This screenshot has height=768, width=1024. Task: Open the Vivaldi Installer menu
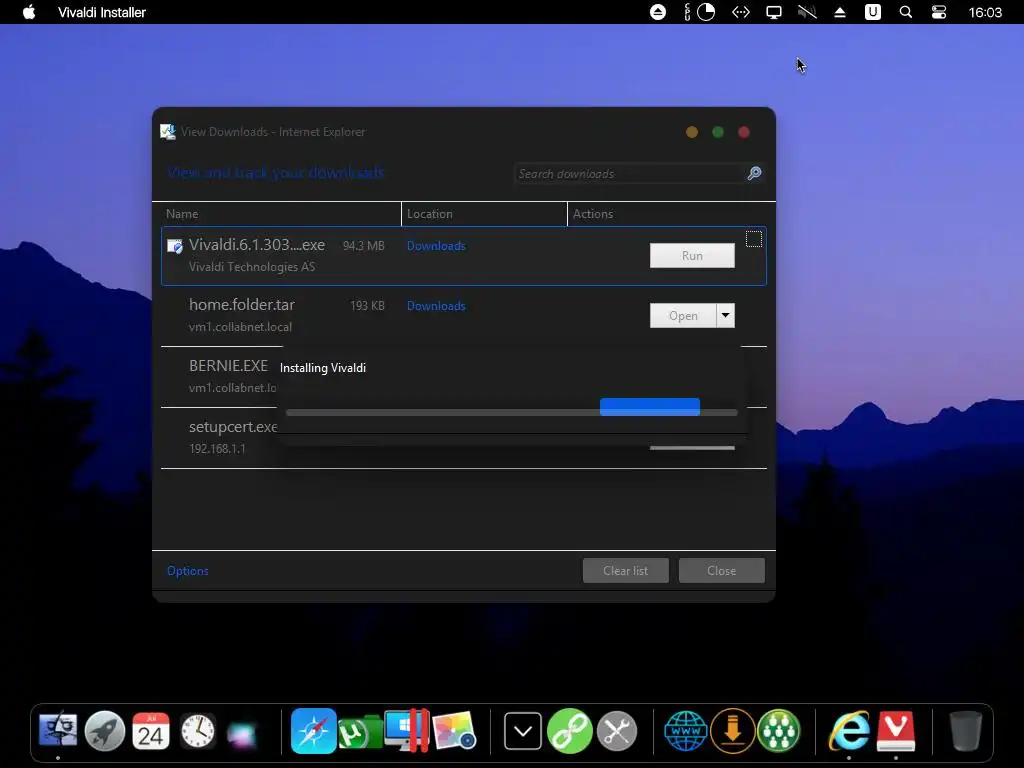[x=101, y=12]
